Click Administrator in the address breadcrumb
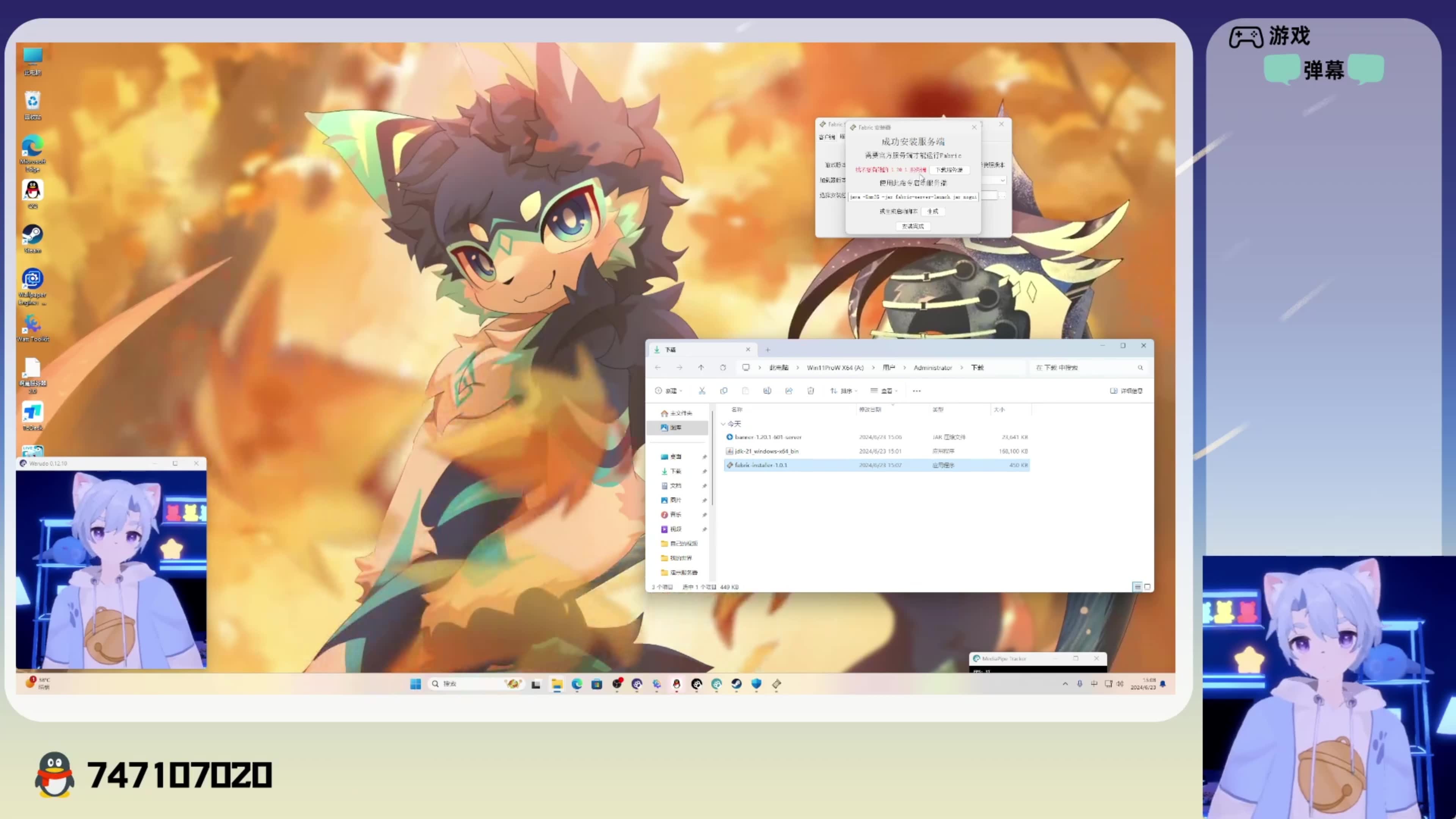1456x819 pixels. [933, 367]
